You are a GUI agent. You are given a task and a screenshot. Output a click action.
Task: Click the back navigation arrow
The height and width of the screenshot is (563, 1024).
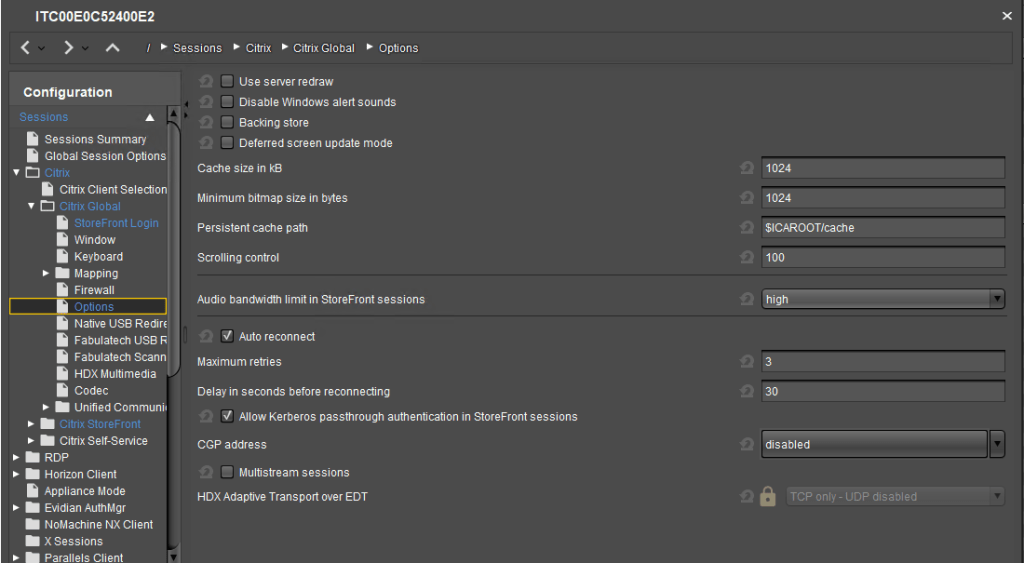(26, 48)
